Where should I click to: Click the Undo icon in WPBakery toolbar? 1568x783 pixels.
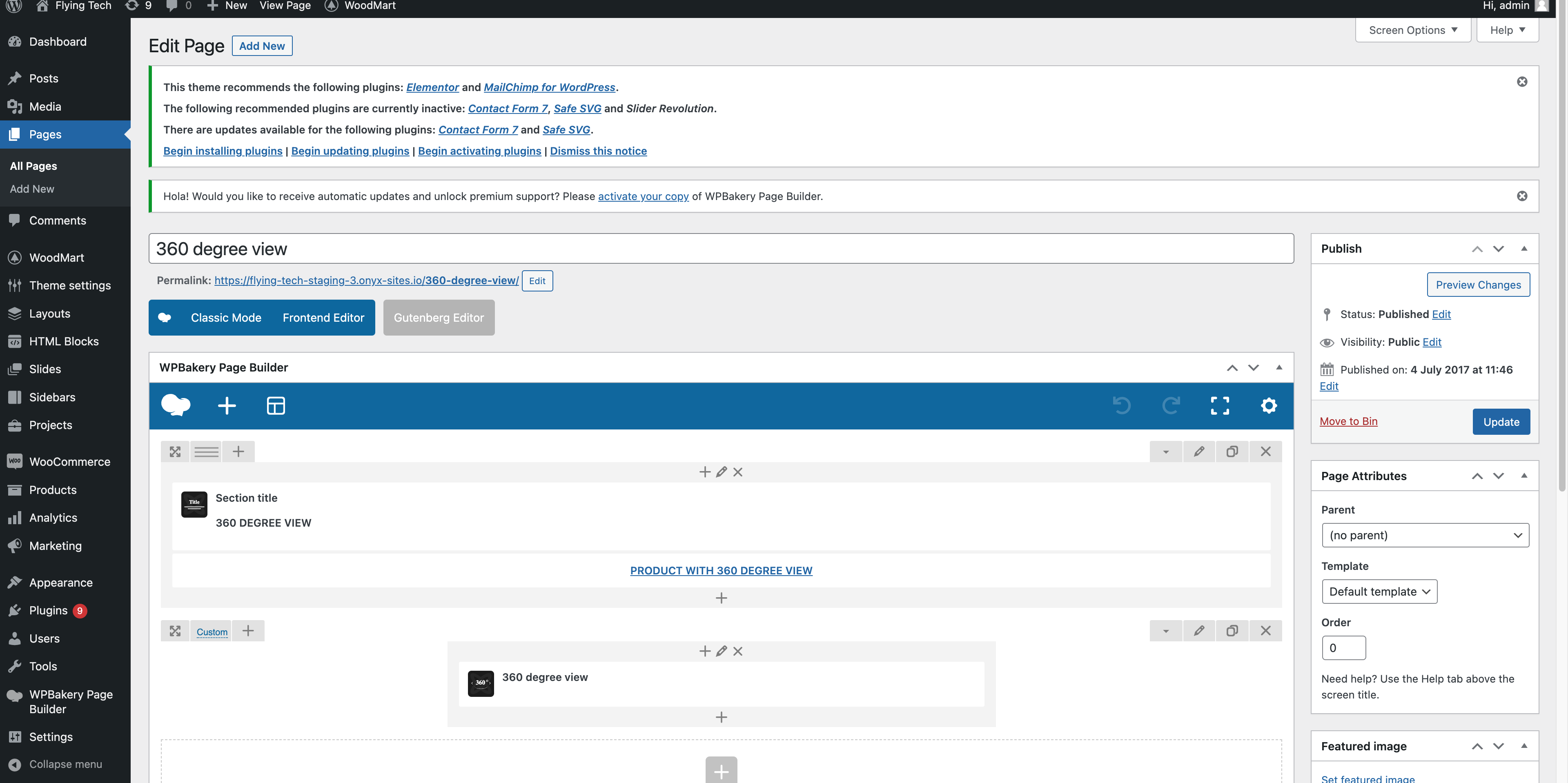1121,406
